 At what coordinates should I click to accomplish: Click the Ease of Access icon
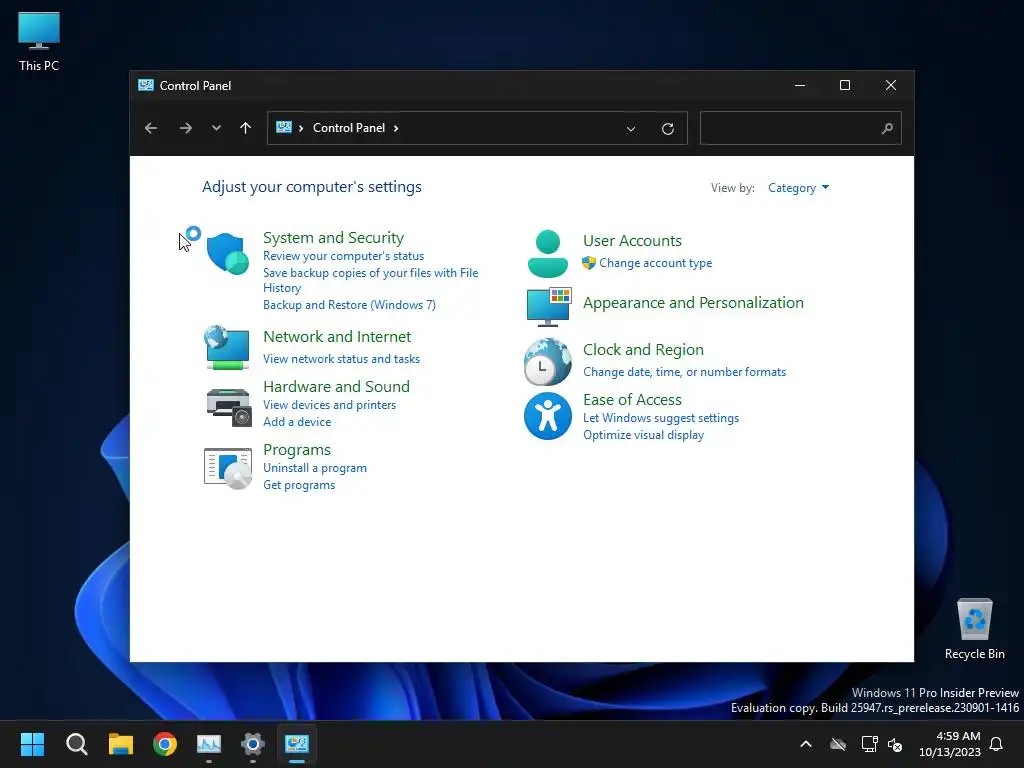[547, 416]
